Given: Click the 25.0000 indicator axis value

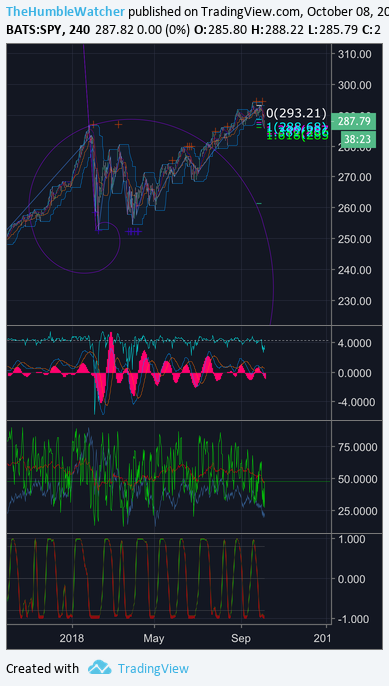Looking at the screenshot, I should 357,511.
